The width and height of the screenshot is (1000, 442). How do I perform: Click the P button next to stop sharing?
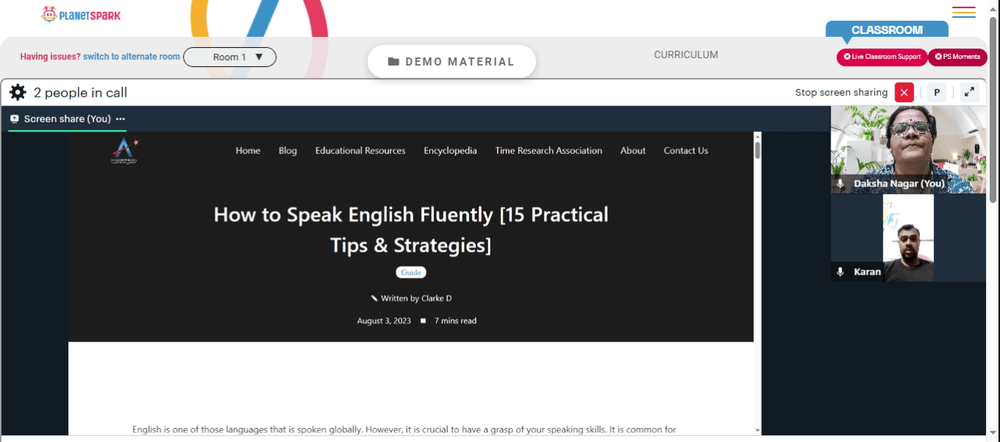pyautogui.click(x=936, y=92)
